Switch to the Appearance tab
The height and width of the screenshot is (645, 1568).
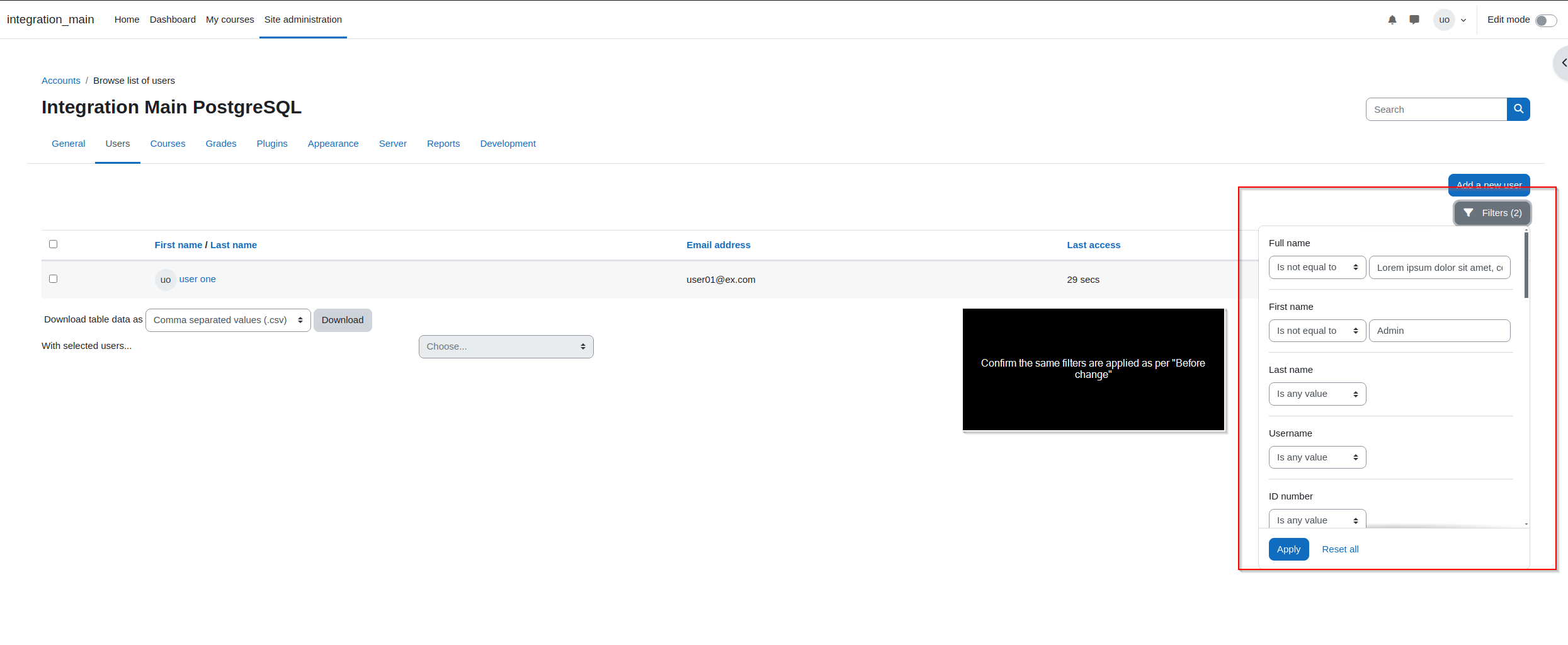tap(333, 144)
